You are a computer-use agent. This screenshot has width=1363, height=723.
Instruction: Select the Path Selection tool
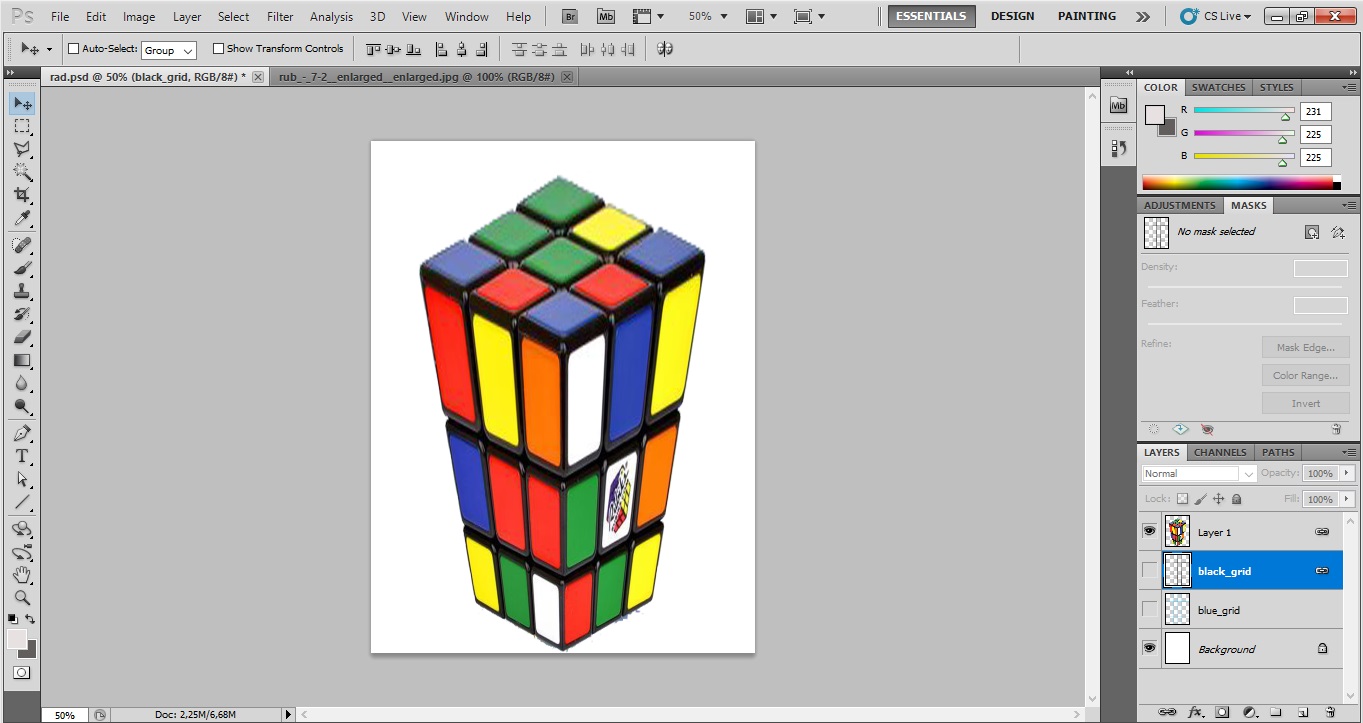coord(22,480)
